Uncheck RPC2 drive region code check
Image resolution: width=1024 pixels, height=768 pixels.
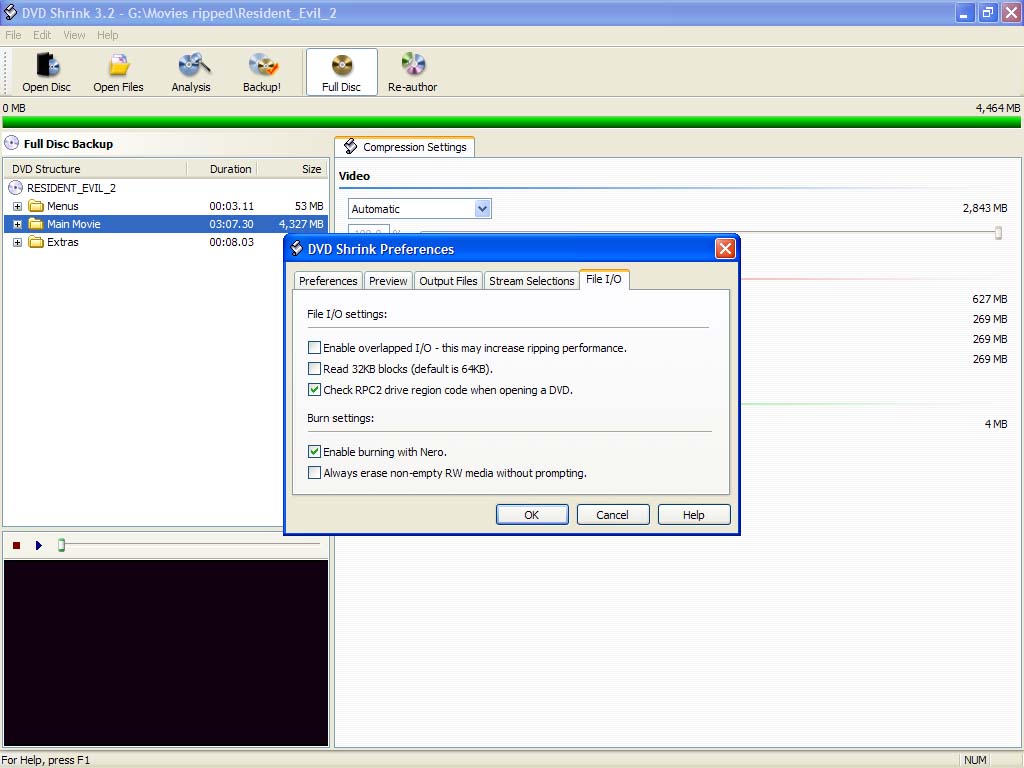314,390
